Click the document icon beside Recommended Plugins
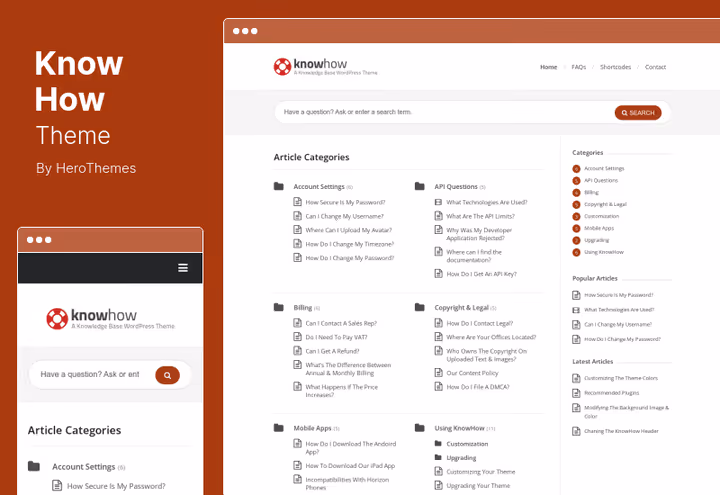720x495 pixels. pyautogui.click(x=576, y=393)
